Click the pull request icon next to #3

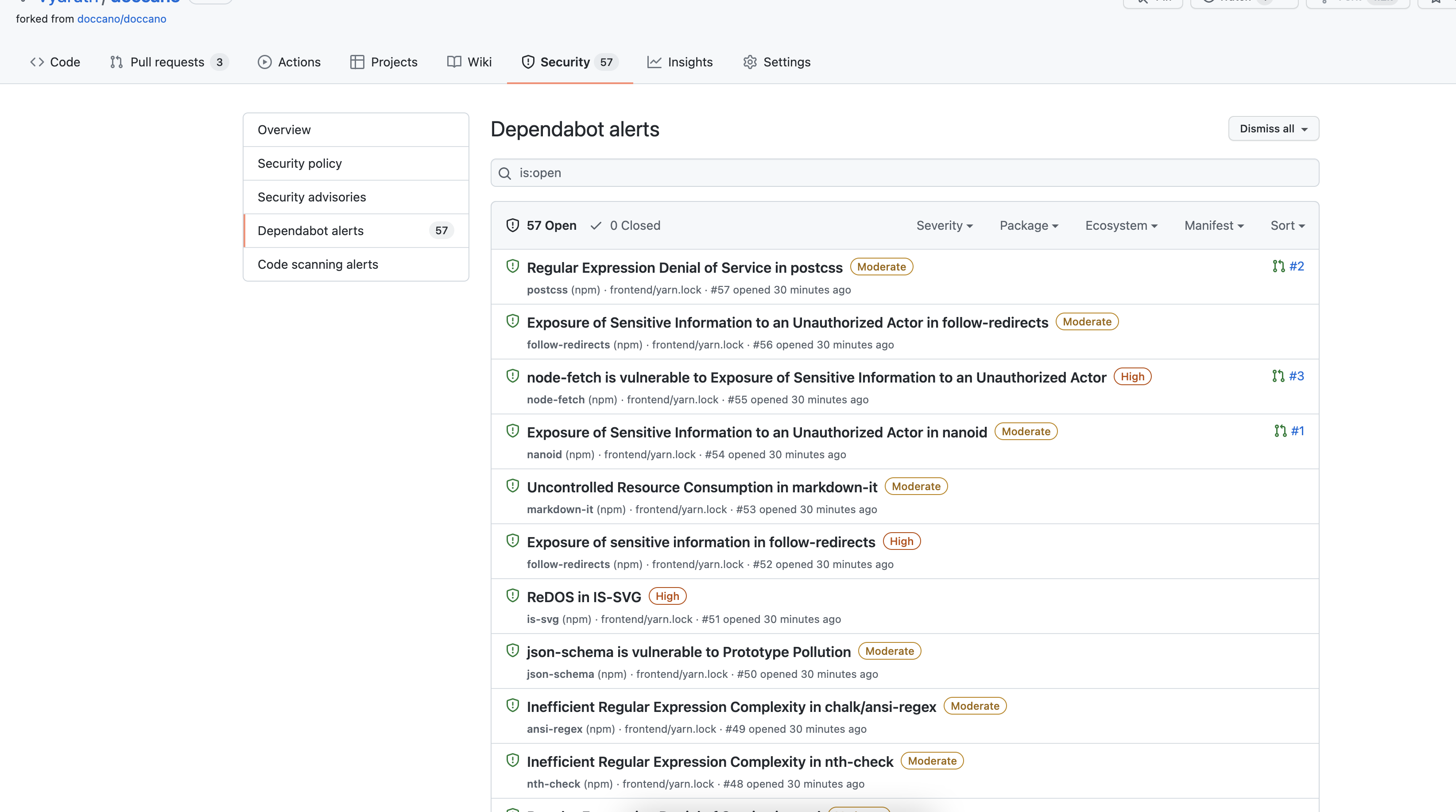pos(1278,376)
